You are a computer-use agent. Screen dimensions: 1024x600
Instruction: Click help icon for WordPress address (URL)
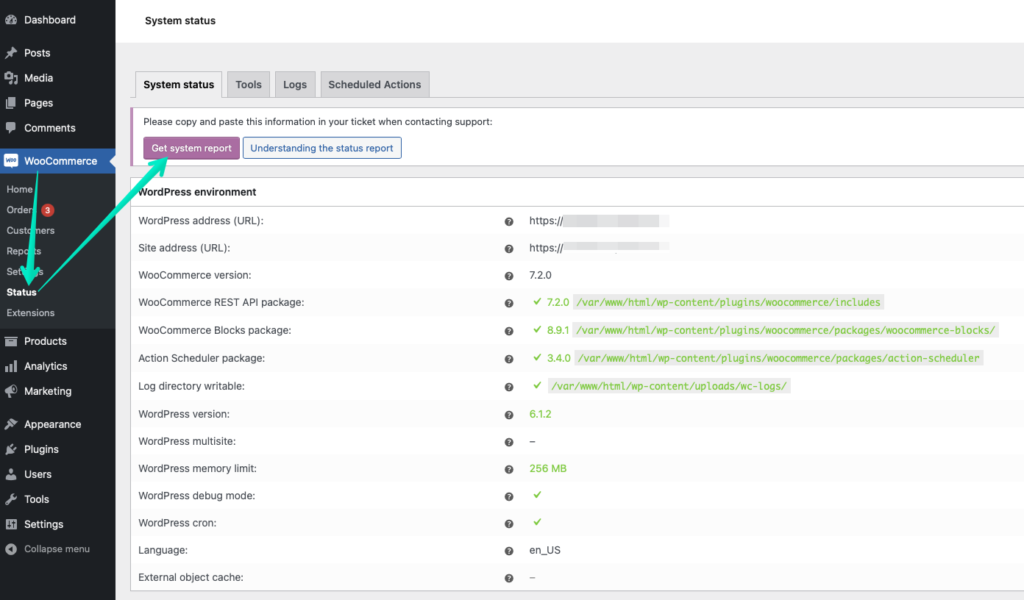pyautogui.click(x=509, y=221)
